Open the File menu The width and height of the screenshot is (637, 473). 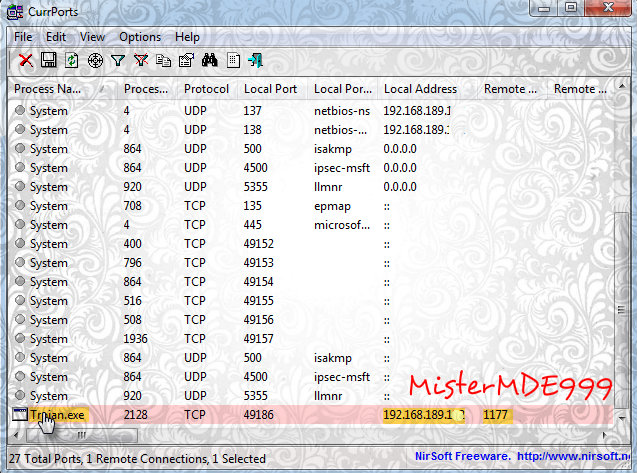(x=23, y=37)
